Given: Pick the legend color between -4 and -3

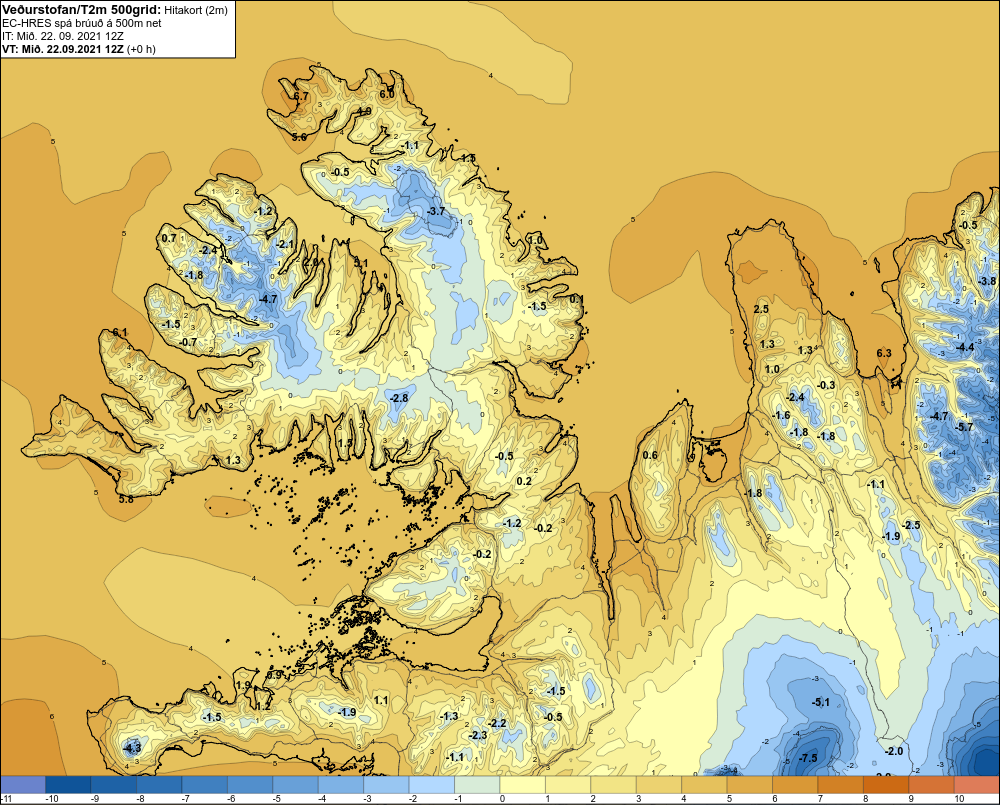Looking at the screenshot, I should pos(341,784).
